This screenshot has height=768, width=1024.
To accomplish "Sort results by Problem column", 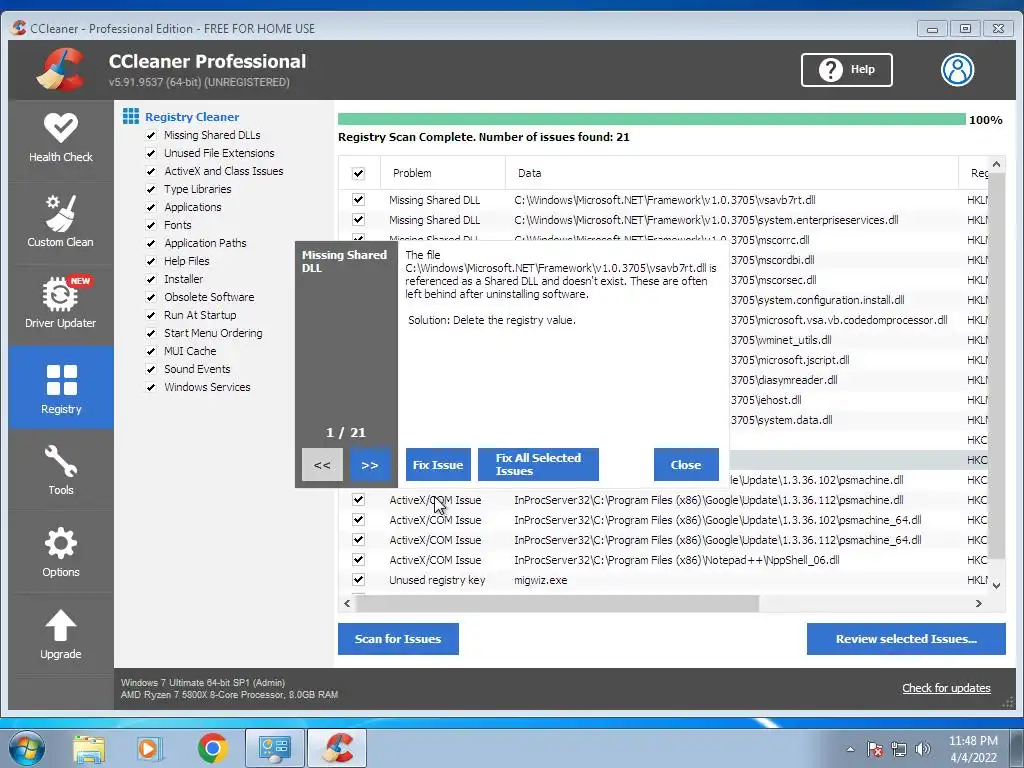I will (x=442, y=173).
